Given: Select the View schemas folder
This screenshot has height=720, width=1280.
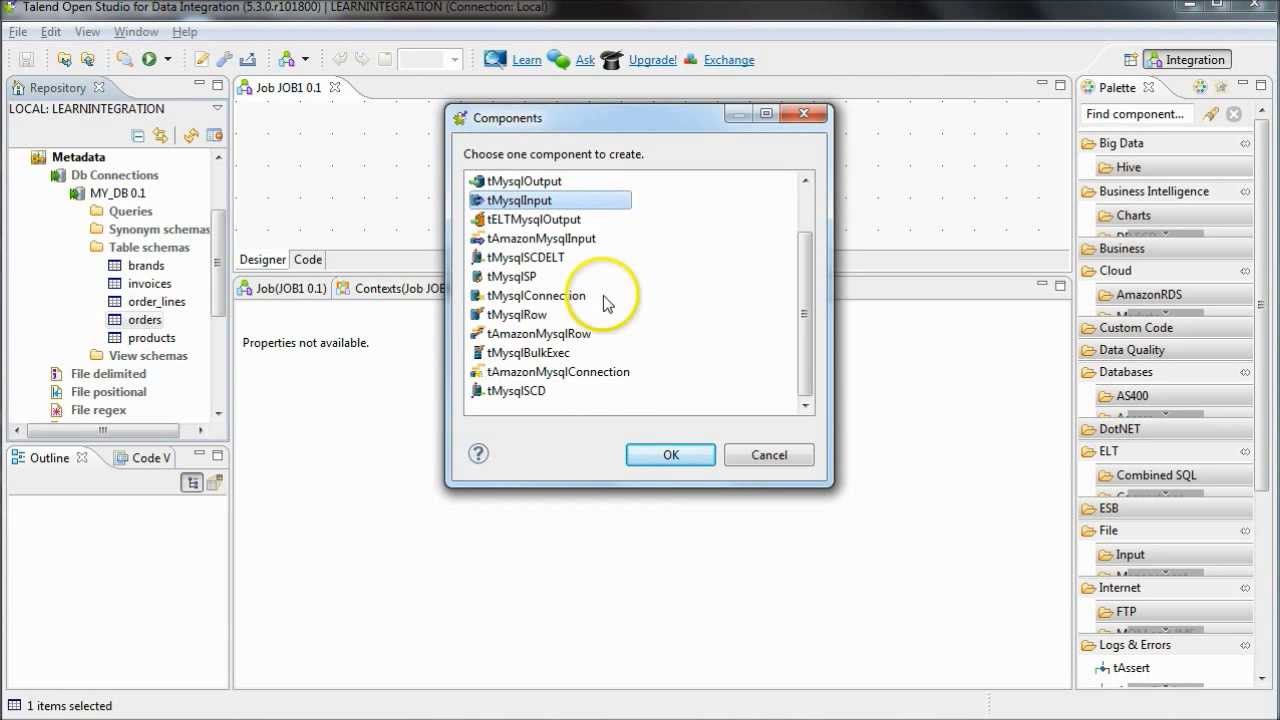Looking at the screenshot, I should (x=148, y=356).
